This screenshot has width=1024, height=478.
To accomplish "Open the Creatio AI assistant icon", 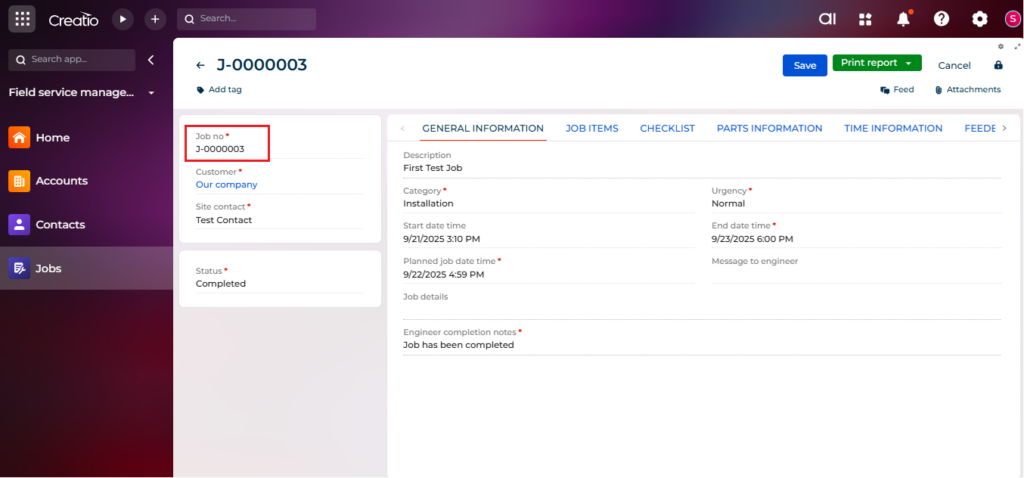I will click(x=827, y=19).
